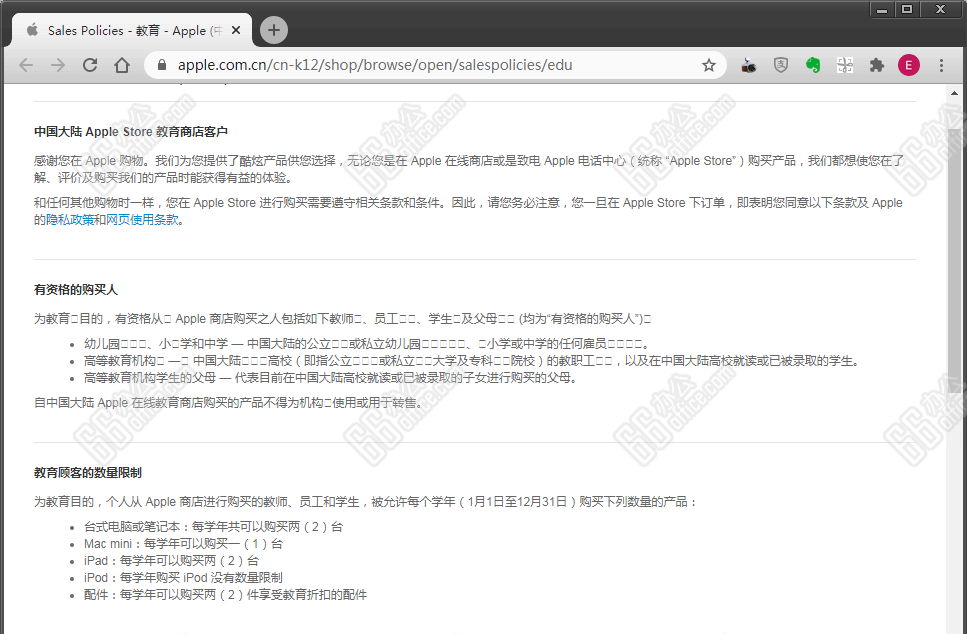This screenshot has height=634, width=967.
Task: Open the Evernote elephant extension
Action: click(x=813, y=65)
